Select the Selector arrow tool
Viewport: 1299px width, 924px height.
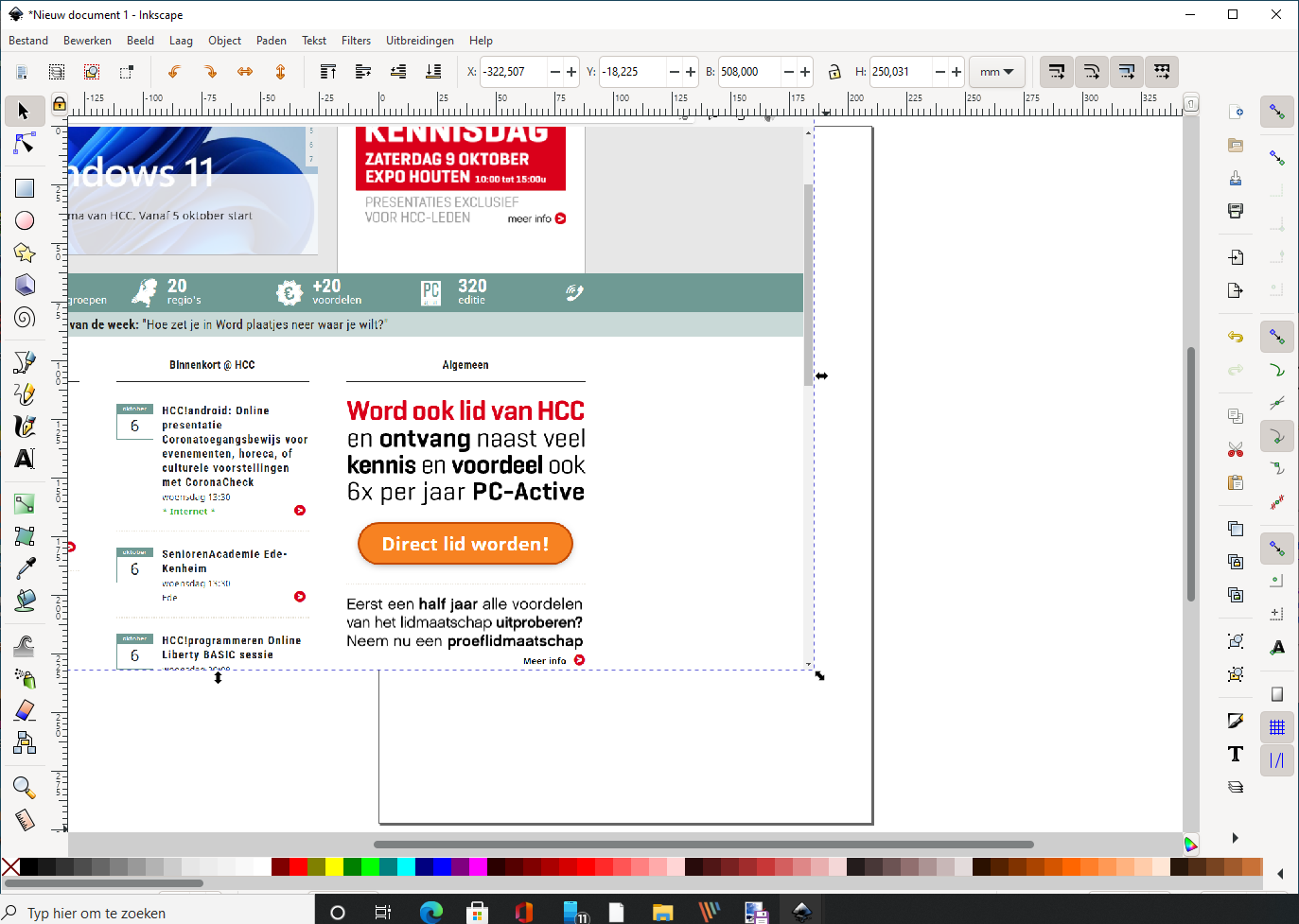pyautogui.click(x=24, y=111)
